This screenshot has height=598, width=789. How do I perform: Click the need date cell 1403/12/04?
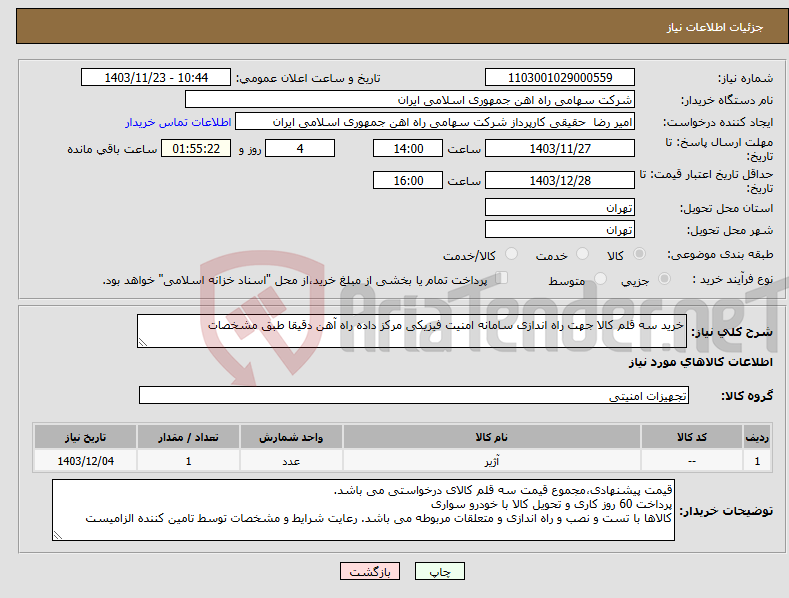86,461
